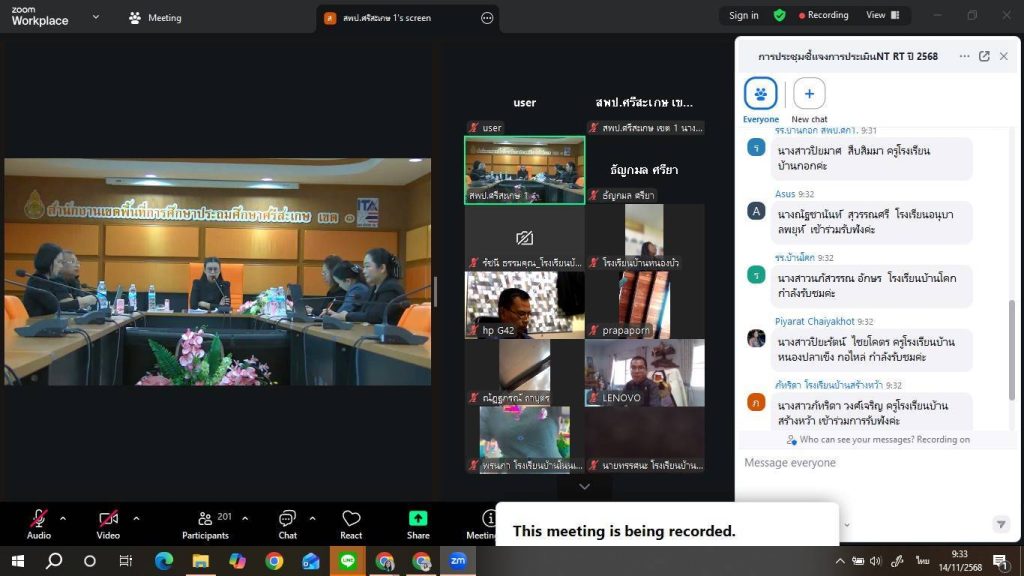1024x576 pixels.
Task: Expand the video options arrow beside Video
Action: [136, 518]
